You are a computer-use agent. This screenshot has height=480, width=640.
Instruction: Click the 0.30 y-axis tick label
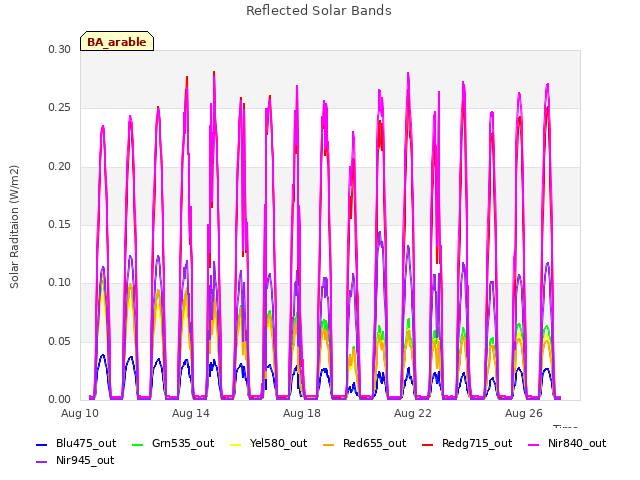click(x=60, y=49)
